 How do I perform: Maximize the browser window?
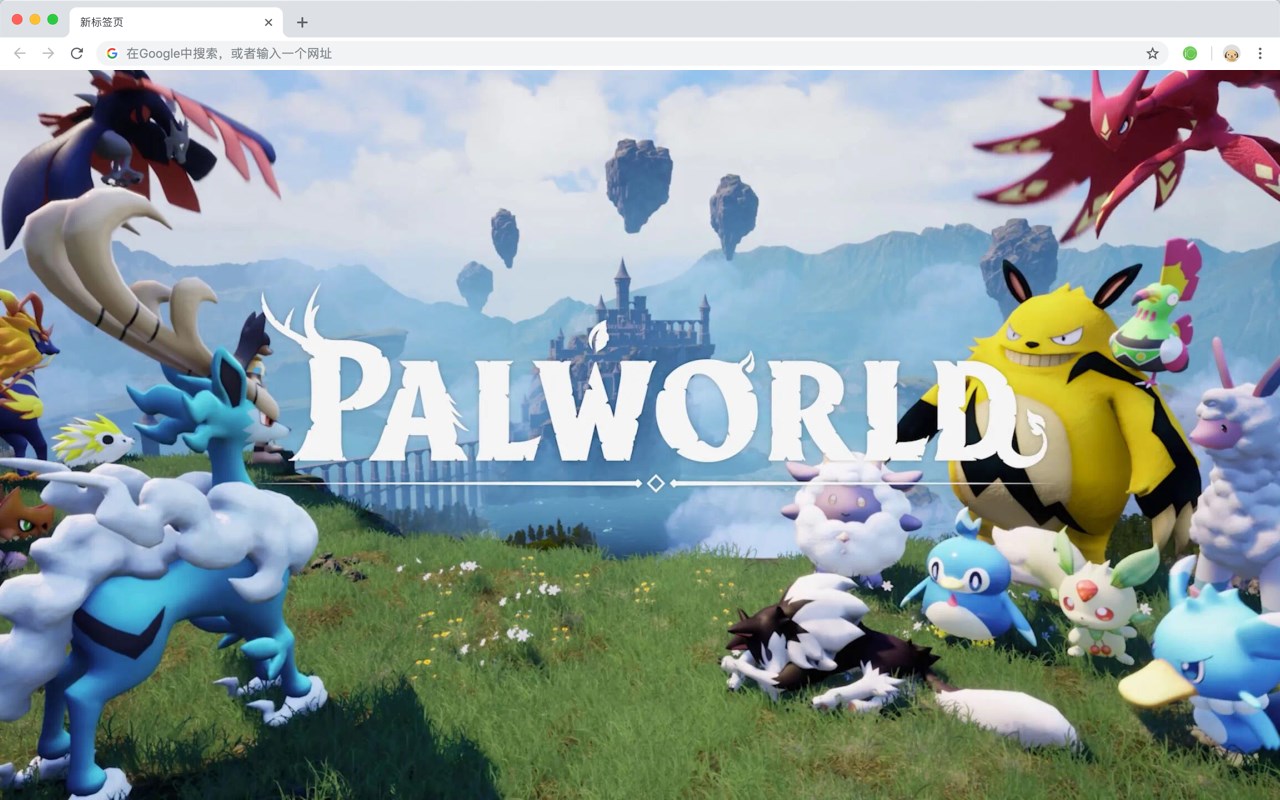click(x=53, y=19)
